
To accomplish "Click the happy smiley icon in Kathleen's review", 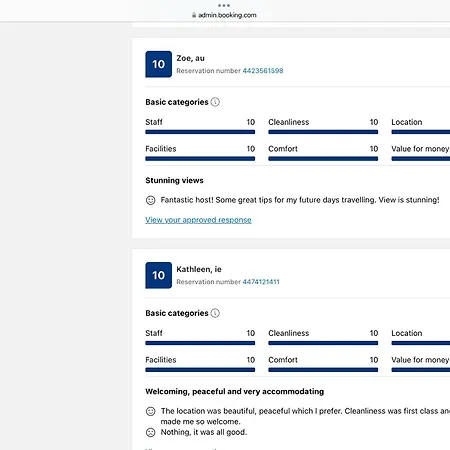I will pyautogui.click(x=151, y=411).
